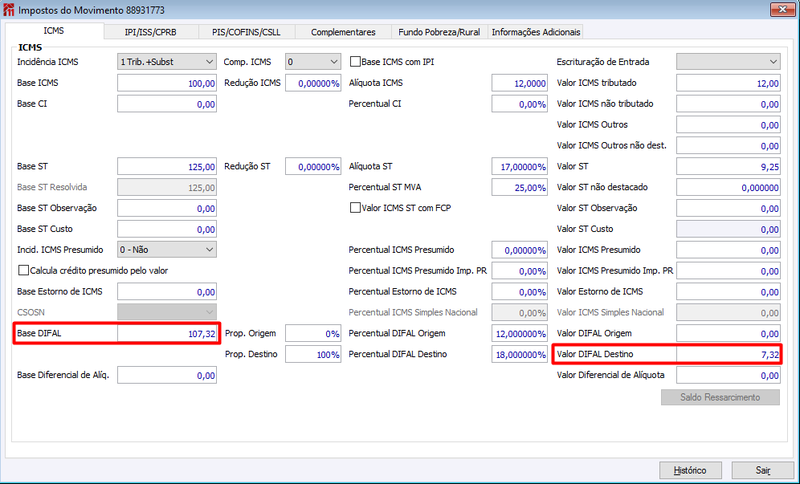Click the Alíquota ICMS field
This screenshot has height=484, width=800.
coord(520,83)
